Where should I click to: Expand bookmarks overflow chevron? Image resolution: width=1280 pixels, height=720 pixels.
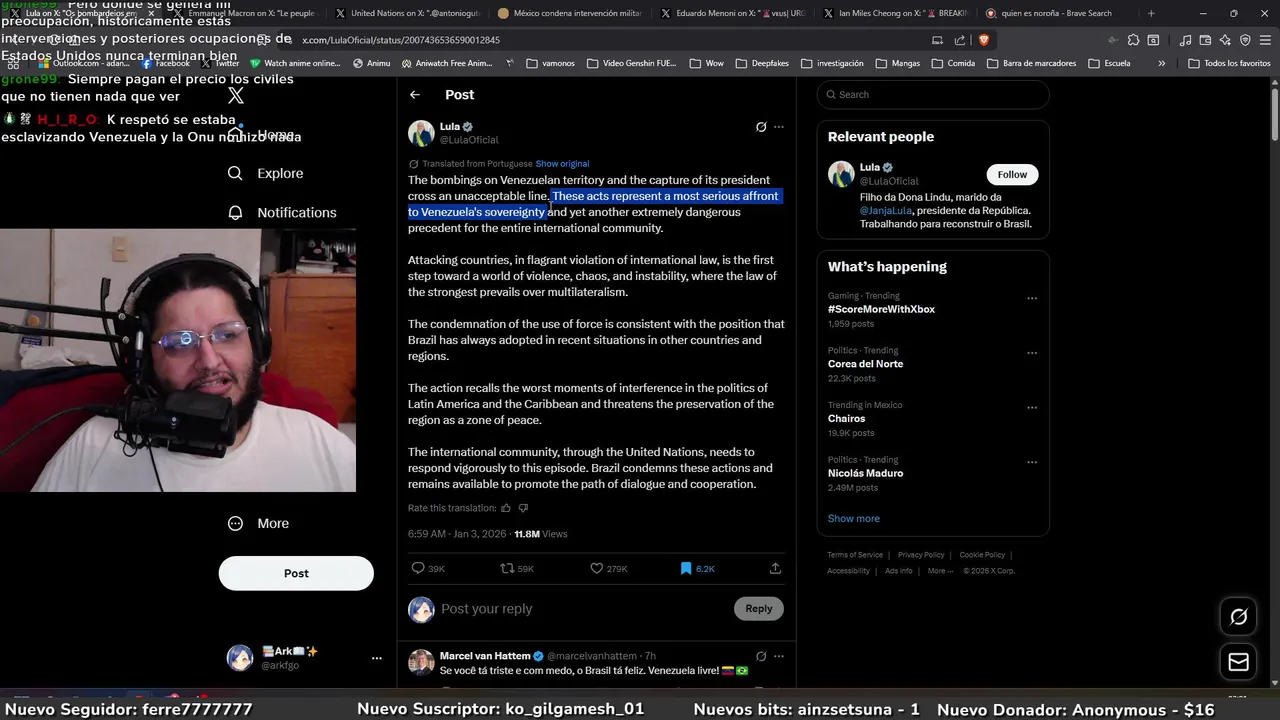pos(1161,63)
